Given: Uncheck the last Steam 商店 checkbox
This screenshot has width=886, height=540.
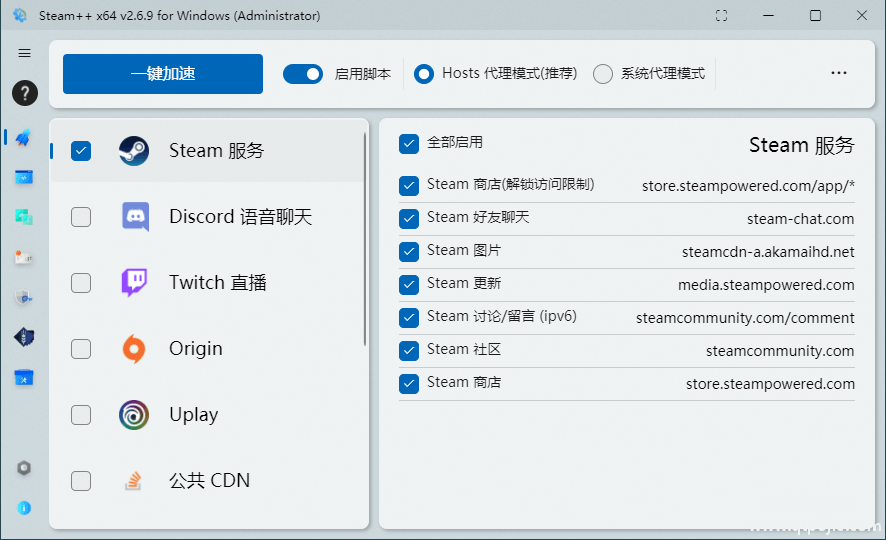Looking at the screenshot, I should tap(409, 384).
